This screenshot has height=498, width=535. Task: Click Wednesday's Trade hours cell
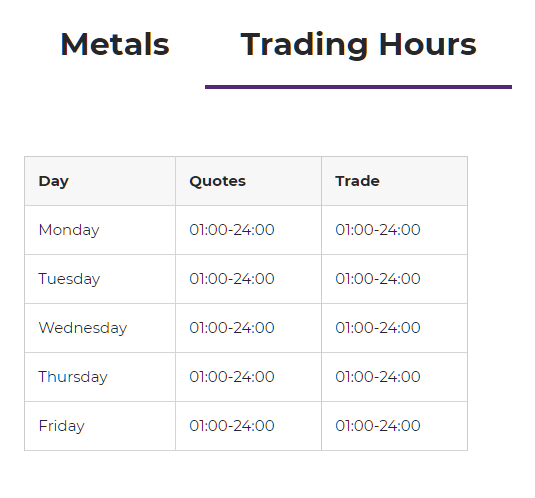click(394, 328)
